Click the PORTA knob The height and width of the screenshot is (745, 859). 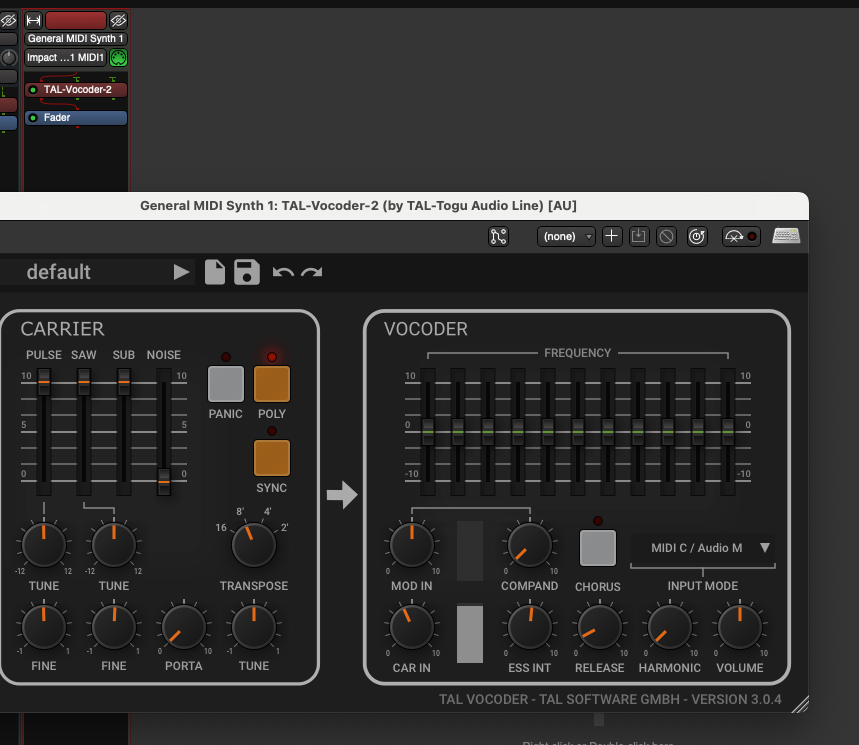point(184,627)
